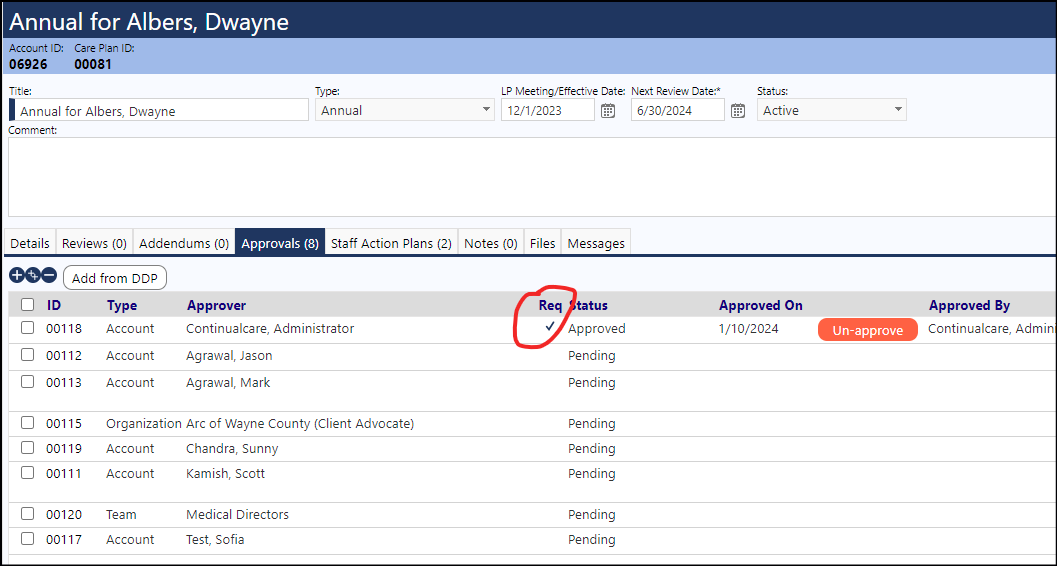Sort by the Approver column header
Image resolution: width=1057 pixels, height=566 pixels.
point(216,305)
